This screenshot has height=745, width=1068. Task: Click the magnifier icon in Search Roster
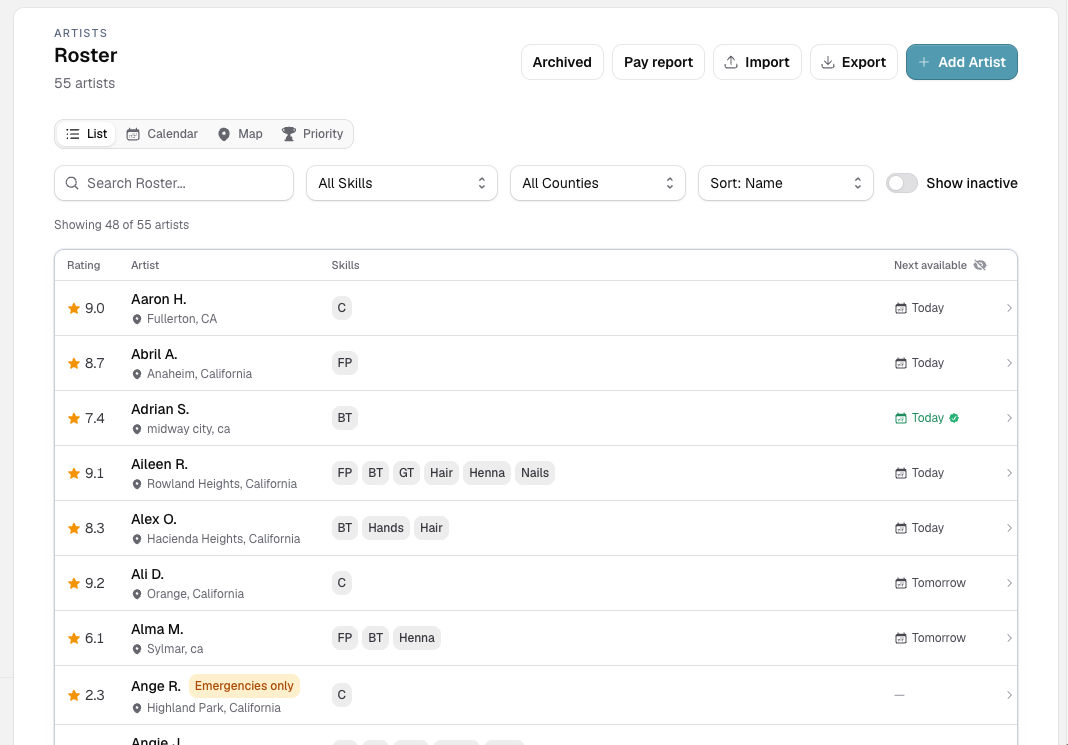[x=72, y=183]
